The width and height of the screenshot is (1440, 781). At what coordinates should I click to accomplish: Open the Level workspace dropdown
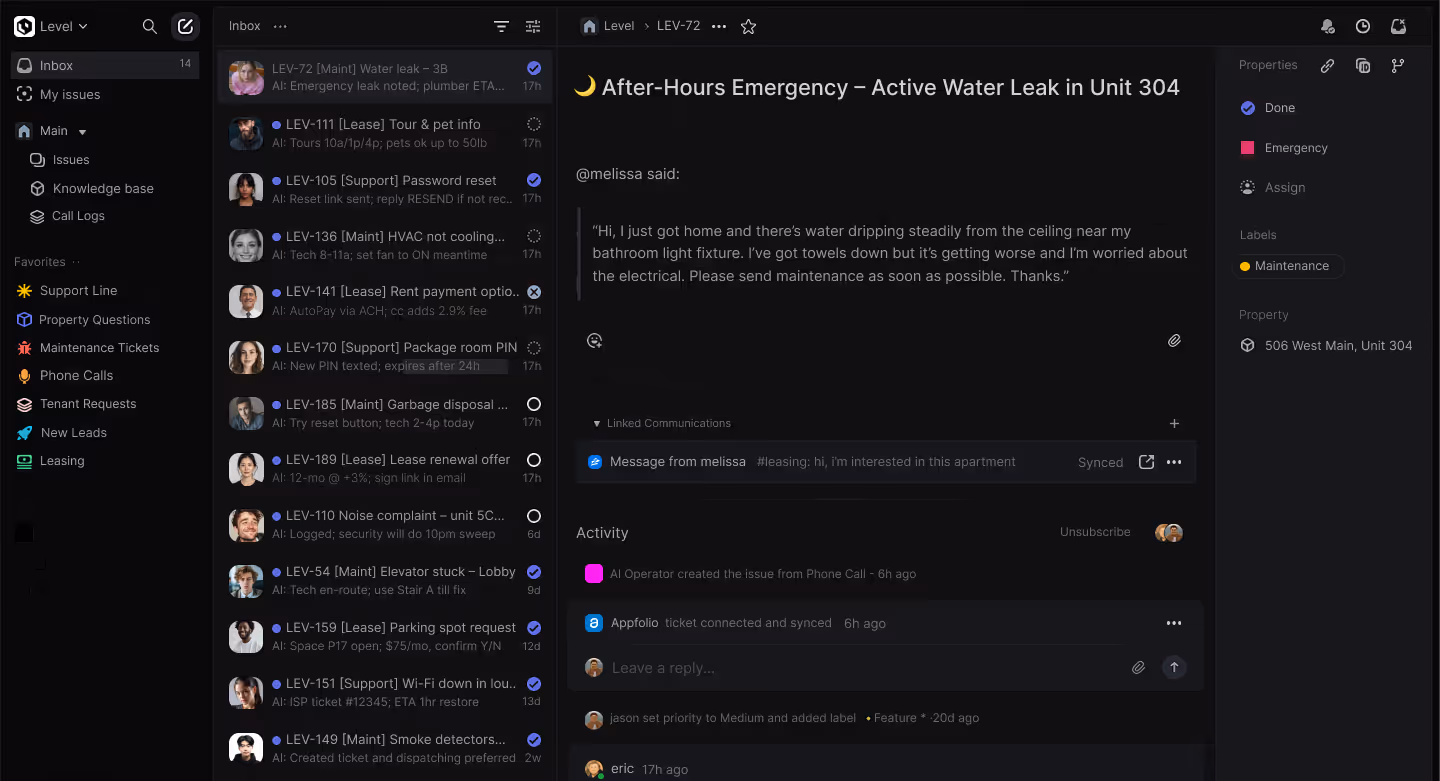pyautogui.click(x=52, y=27)
